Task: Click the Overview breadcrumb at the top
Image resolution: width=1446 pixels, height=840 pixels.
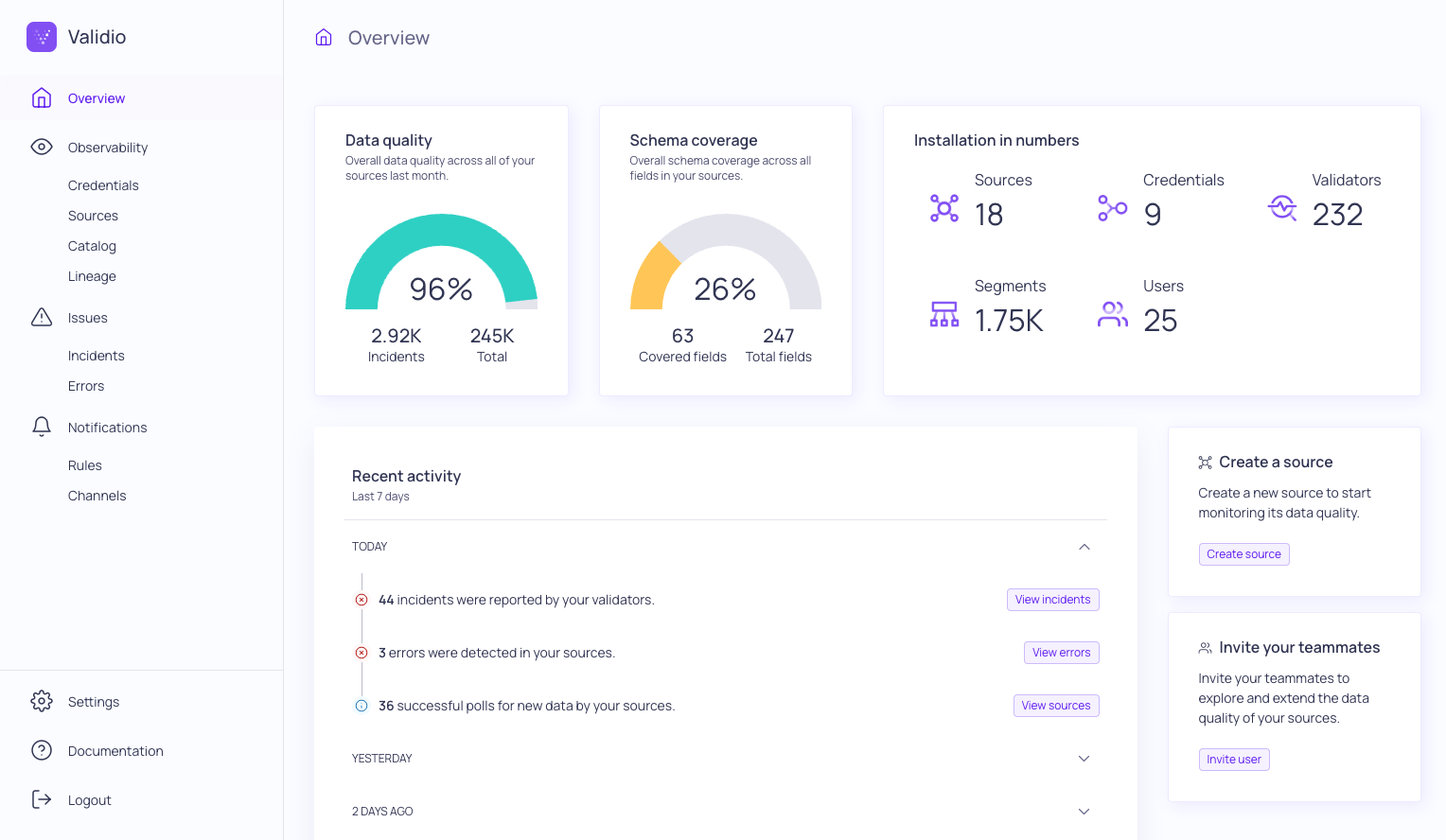Action: (x=389, y=37)
